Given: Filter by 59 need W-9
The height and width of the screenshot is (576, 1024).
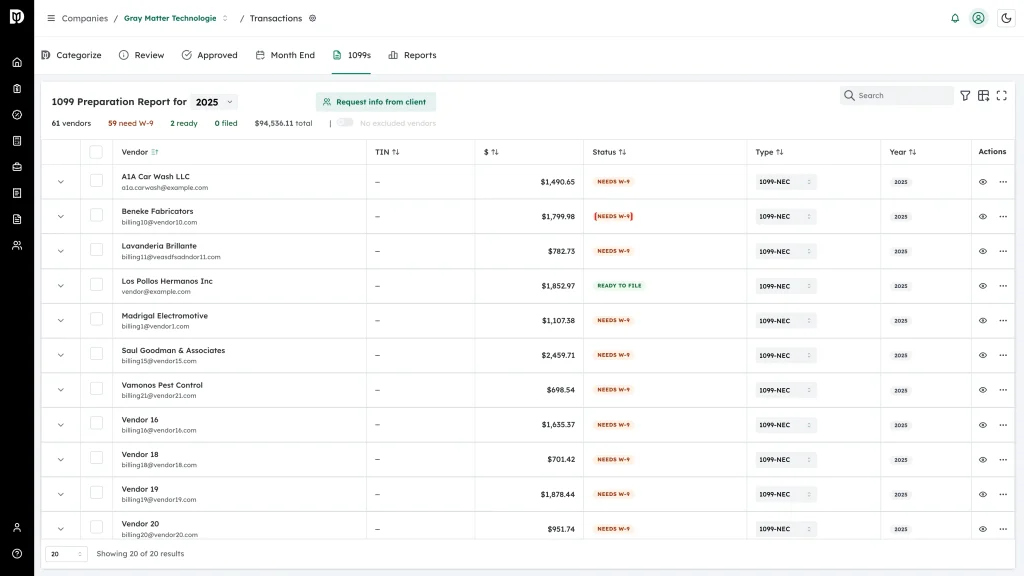Looking at the screenshot, I should pyautogui.click(x=131, y=123).
